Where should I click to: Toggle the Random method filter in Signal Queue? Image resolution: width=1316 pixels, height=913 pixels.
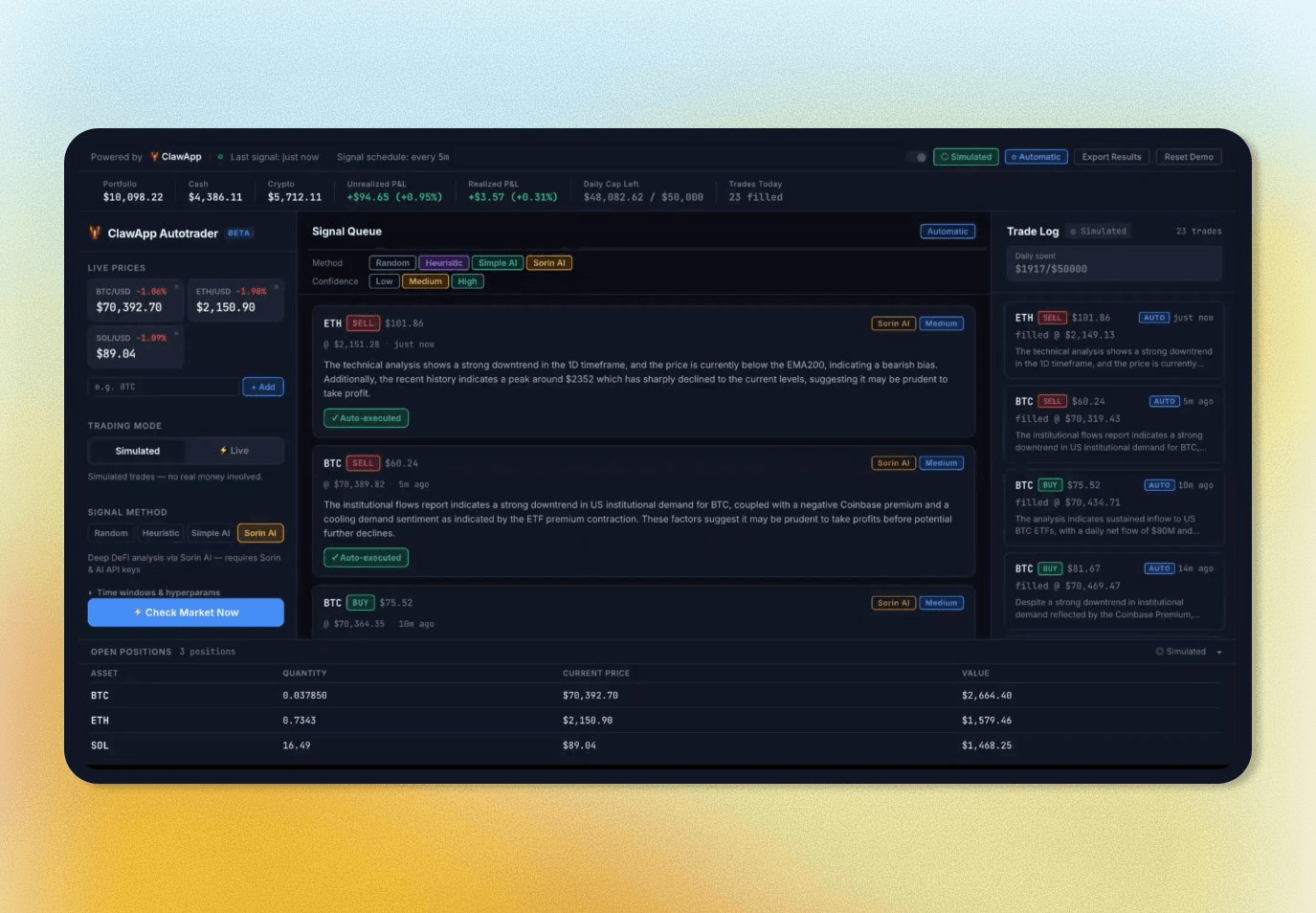392,263
